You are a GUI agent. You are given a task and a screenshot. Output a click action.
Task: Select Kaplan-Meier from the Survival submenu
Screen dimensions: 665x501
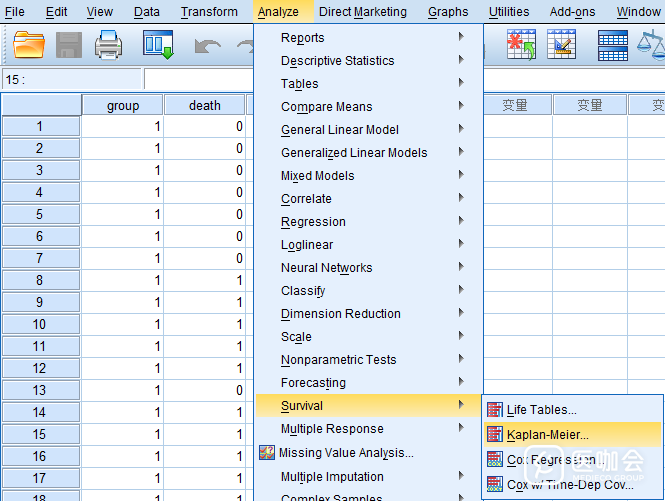tap(547, 435)
